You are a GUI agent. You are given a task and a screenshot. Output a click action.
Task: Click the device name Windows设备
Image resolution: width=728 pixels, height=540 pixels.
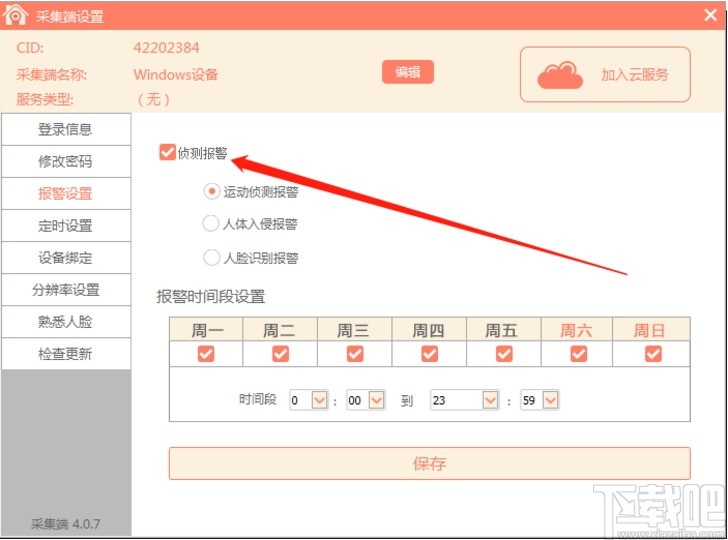point(176,74)
